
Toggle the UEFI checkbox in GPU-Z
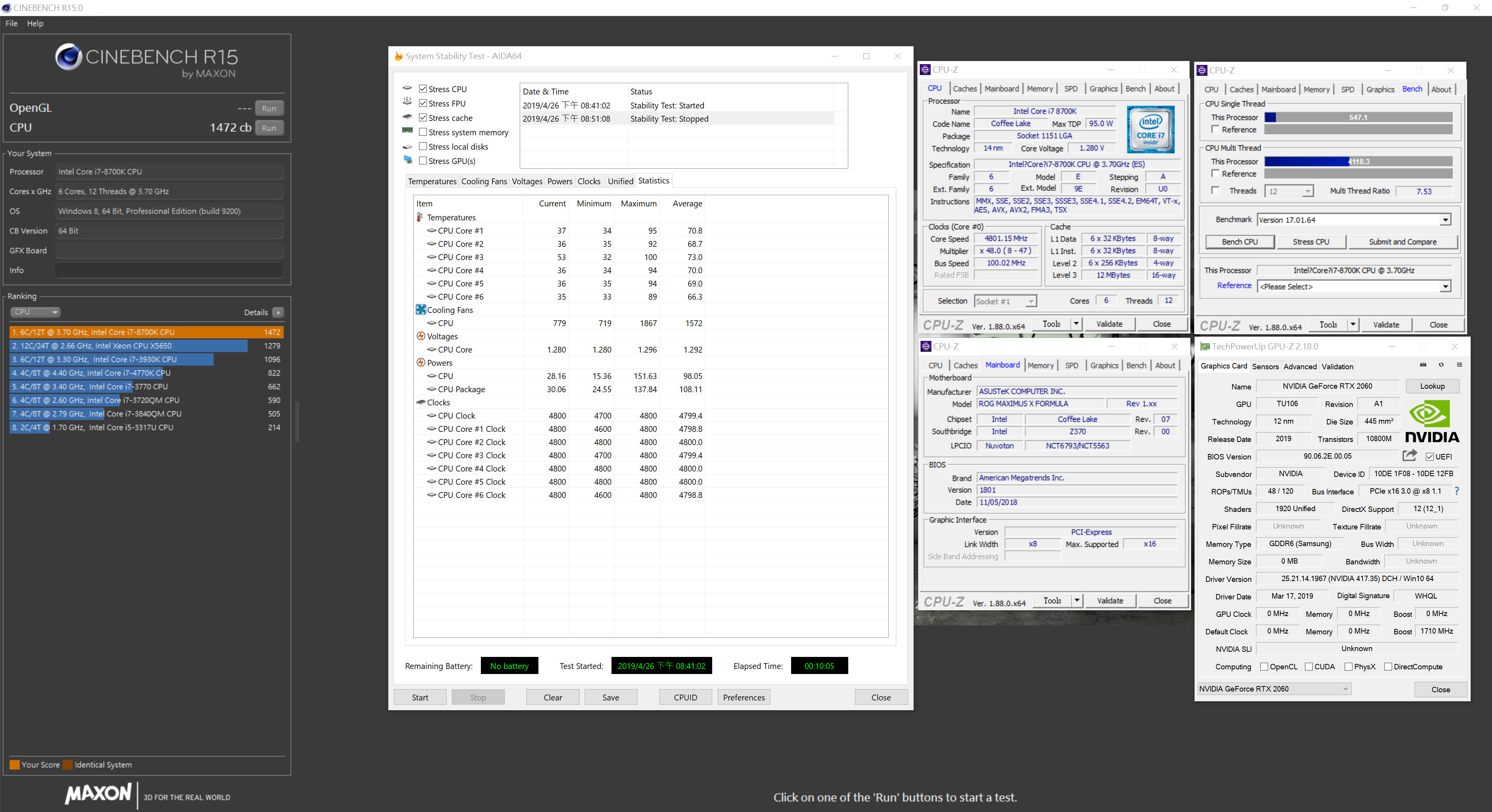pyautogui.click(x=1429, y=456)
